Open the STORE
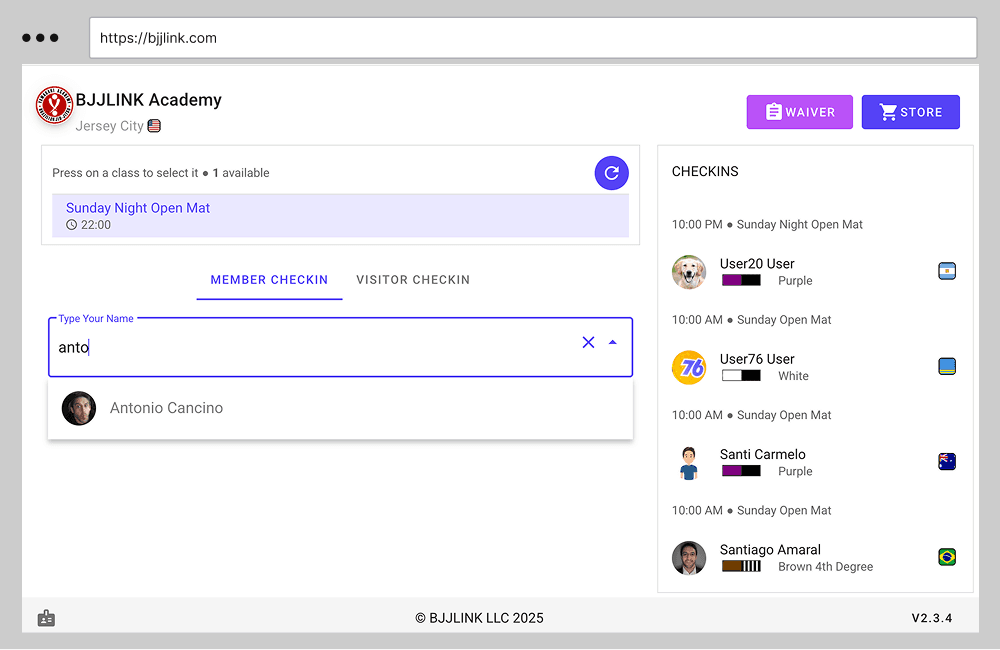This screenshot has width=1000, height=650. tap(910, 112)
